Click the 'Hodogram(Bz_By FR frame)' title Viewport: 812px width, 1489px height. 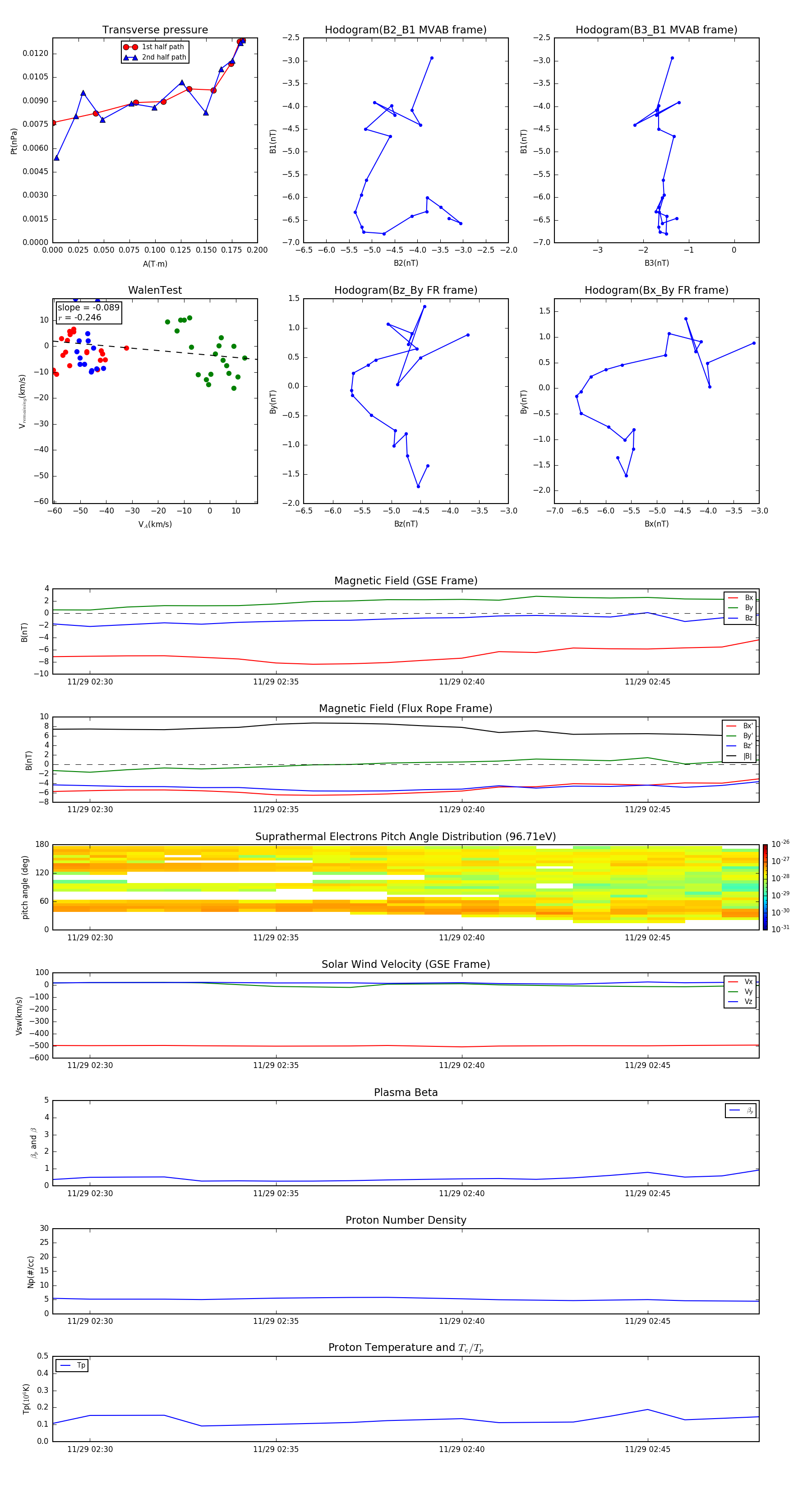pos(406,290)
